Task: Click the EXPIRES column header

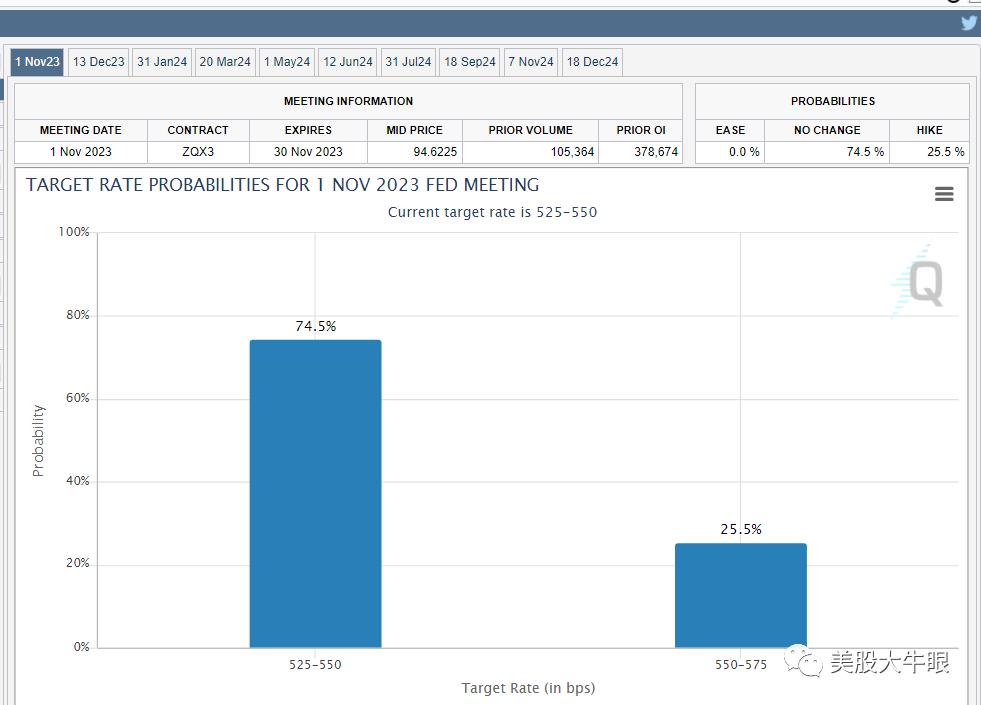Action: (308, 130)
